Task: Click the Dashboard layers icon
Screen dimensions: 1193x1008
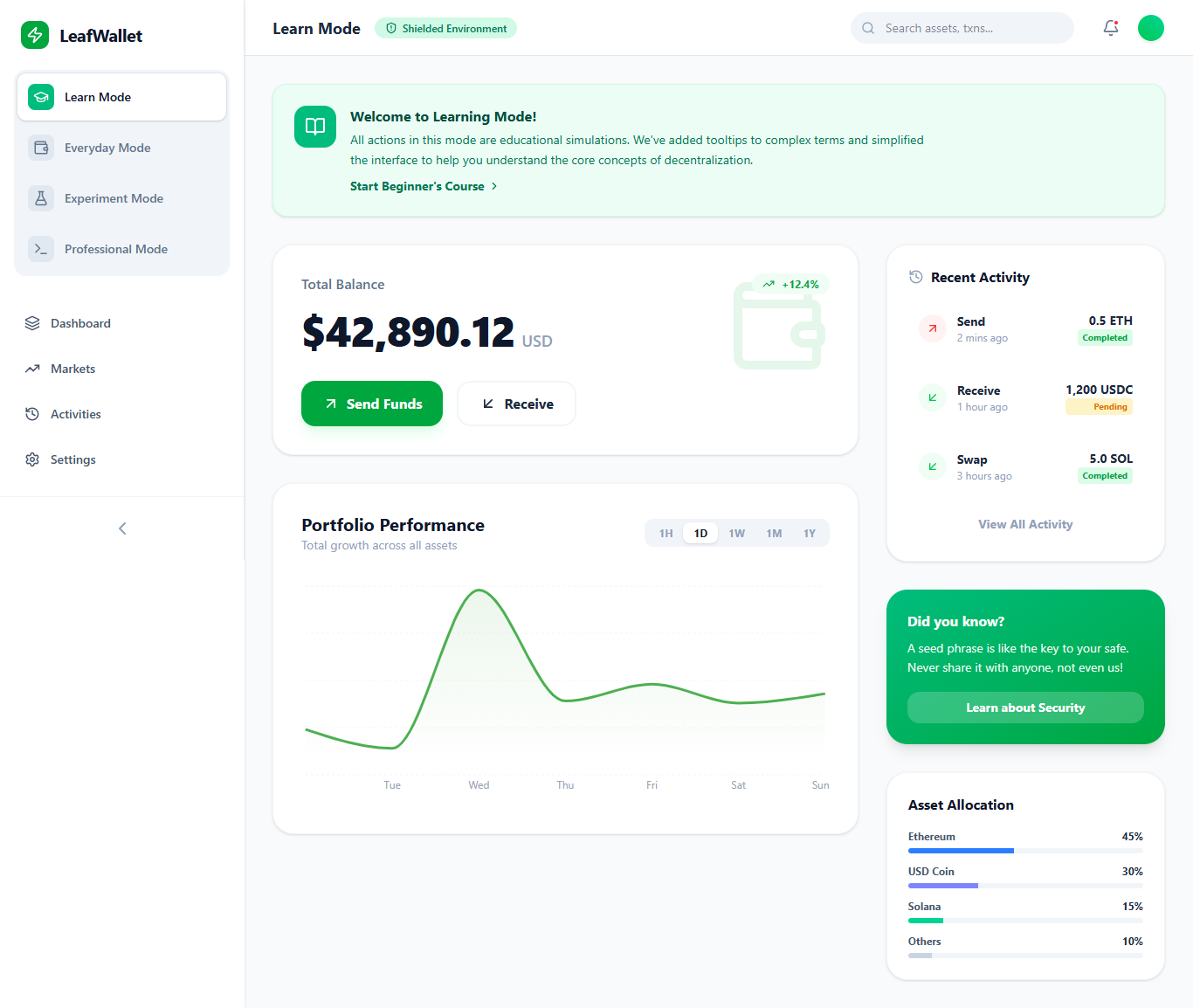Action: 32,323
